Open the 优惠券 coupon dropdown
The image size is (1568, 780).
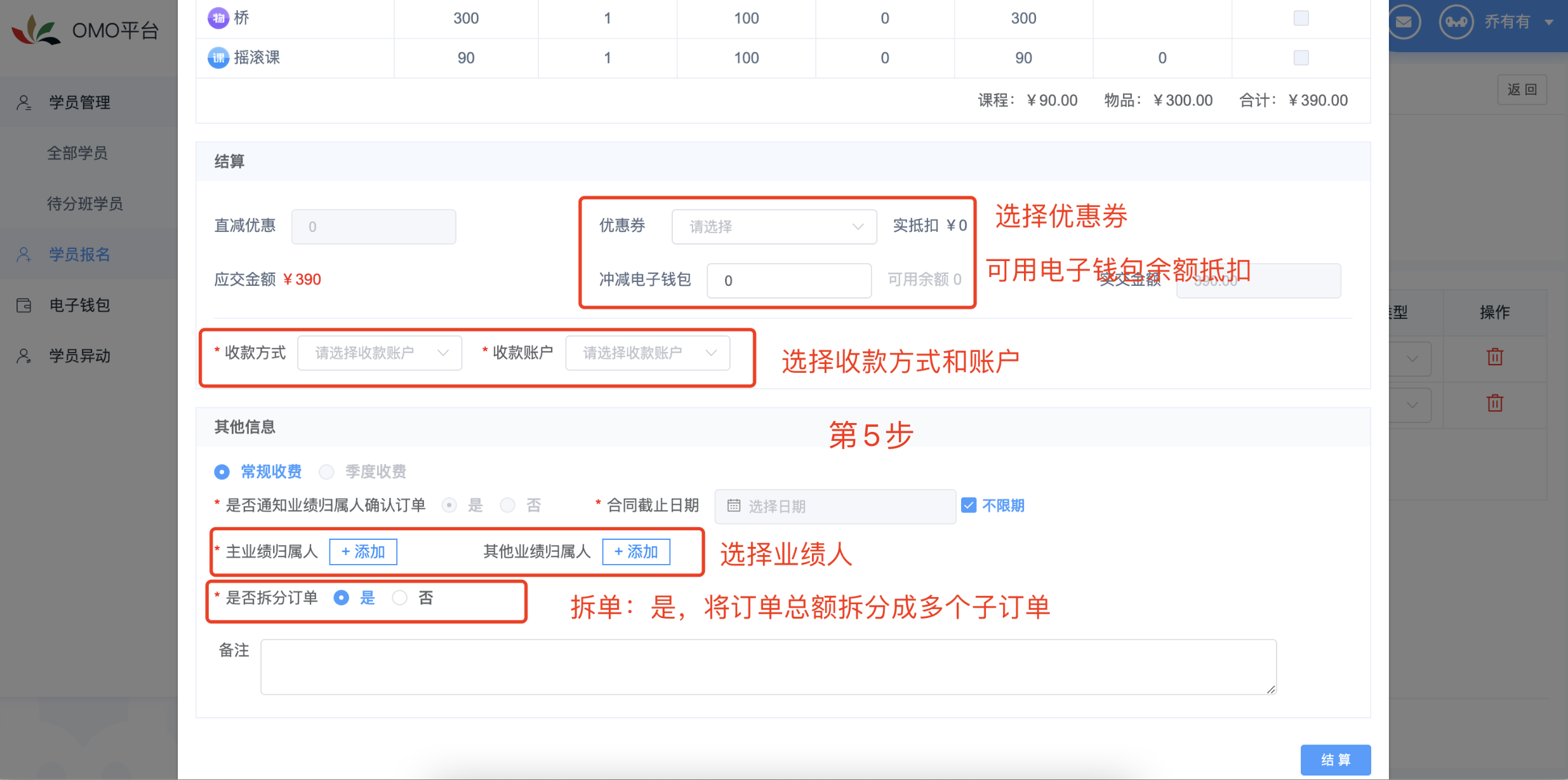point(774,227)
